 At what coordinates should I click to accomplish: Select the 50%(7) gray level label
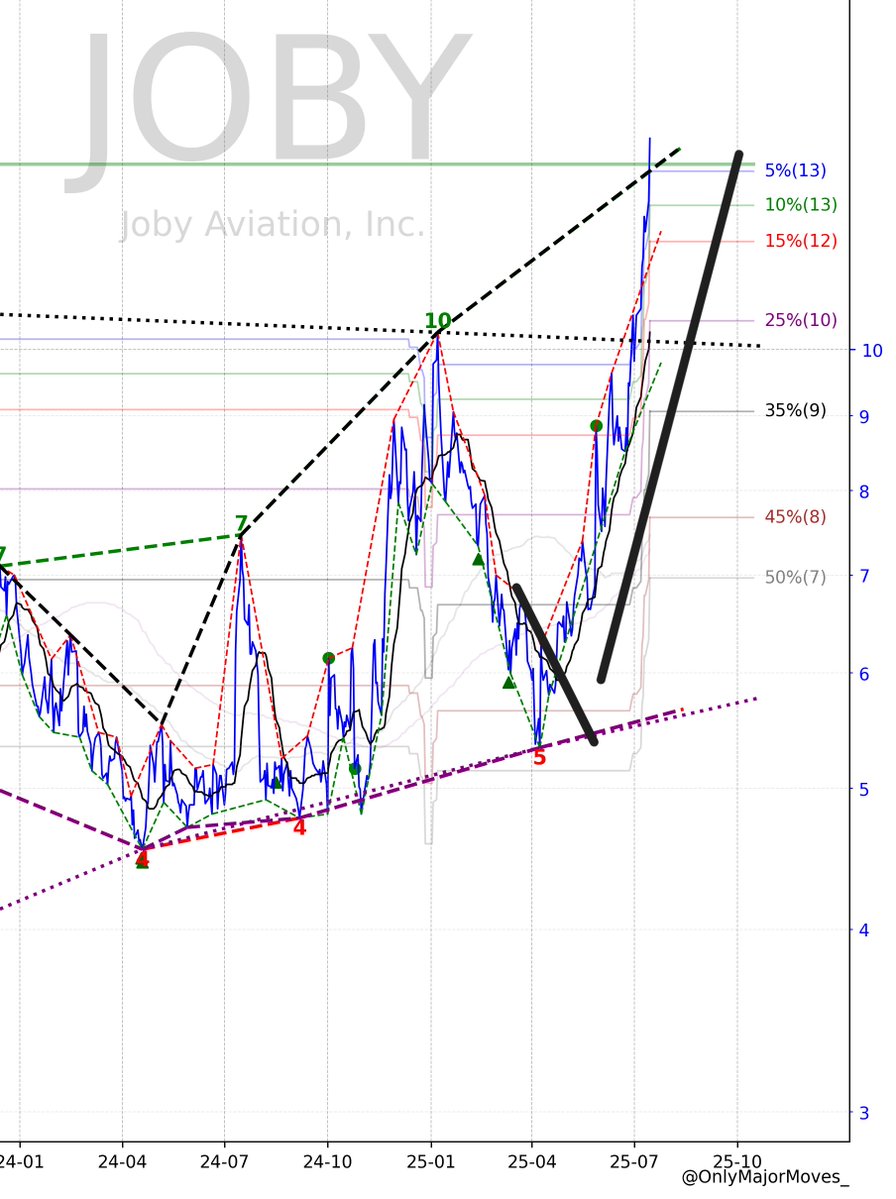(x=795, y=577)
